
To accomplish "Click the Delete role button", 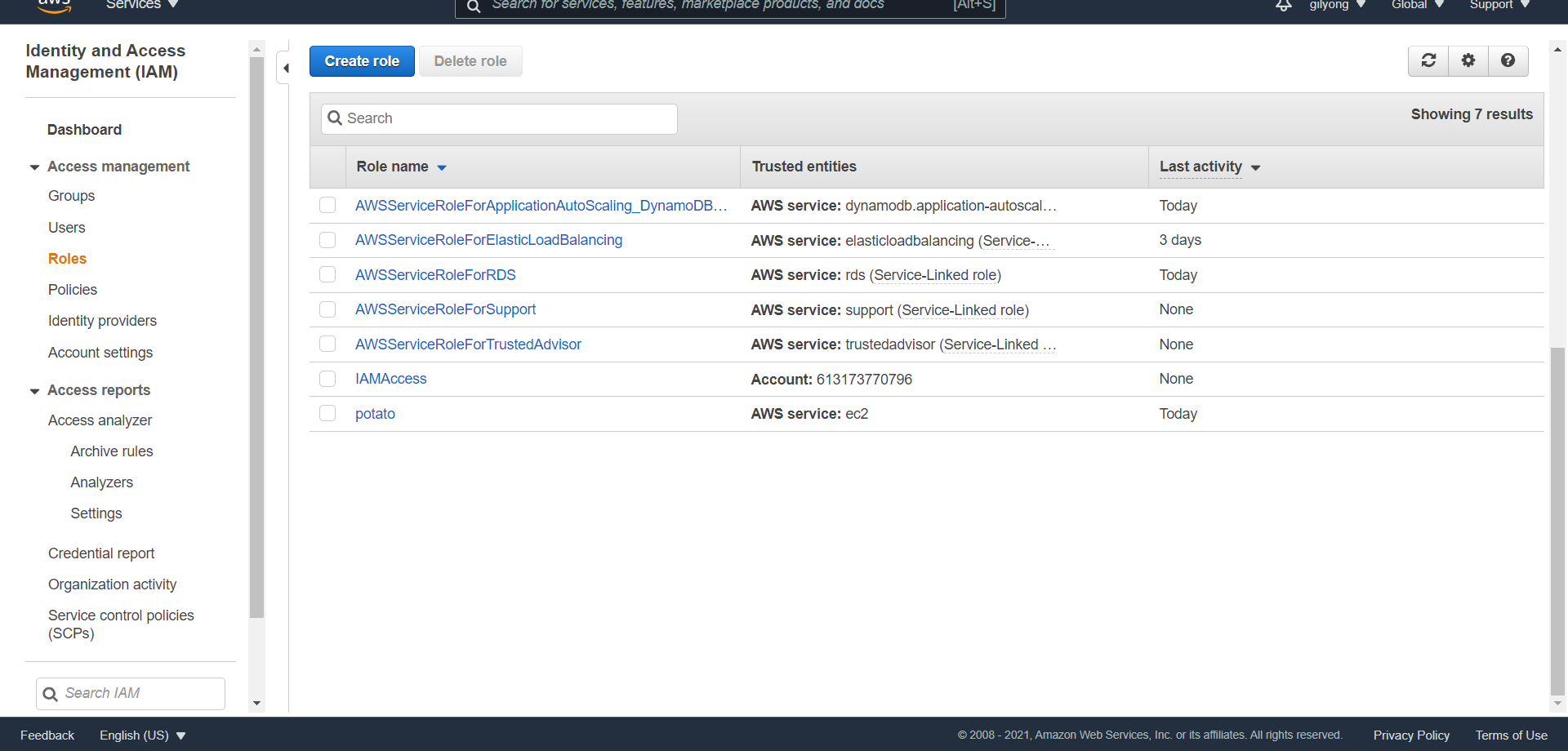I will tap(470, 61).
